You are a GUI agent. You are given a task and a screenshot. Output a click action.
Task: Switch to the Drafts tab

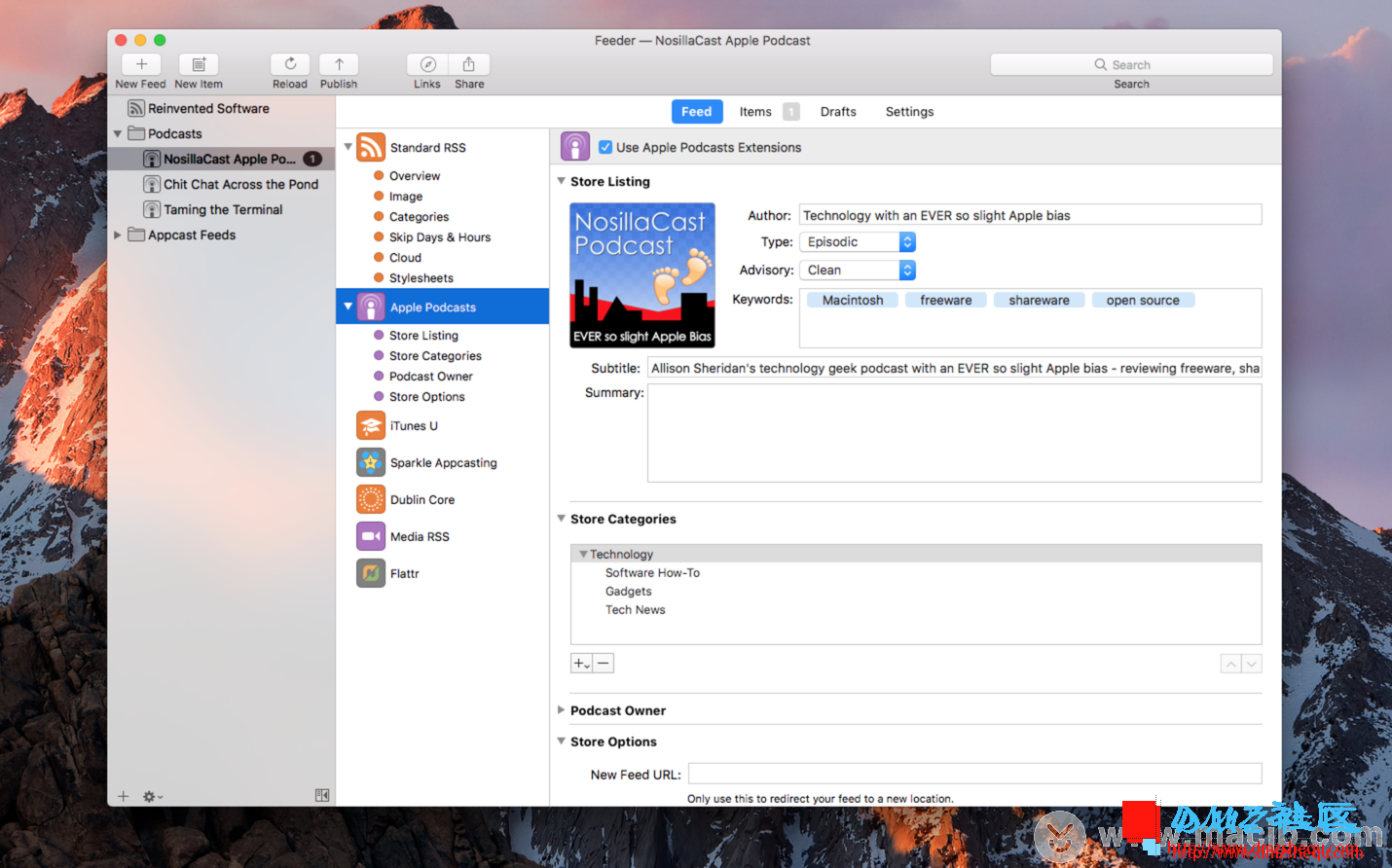click(x=838, y=112)
